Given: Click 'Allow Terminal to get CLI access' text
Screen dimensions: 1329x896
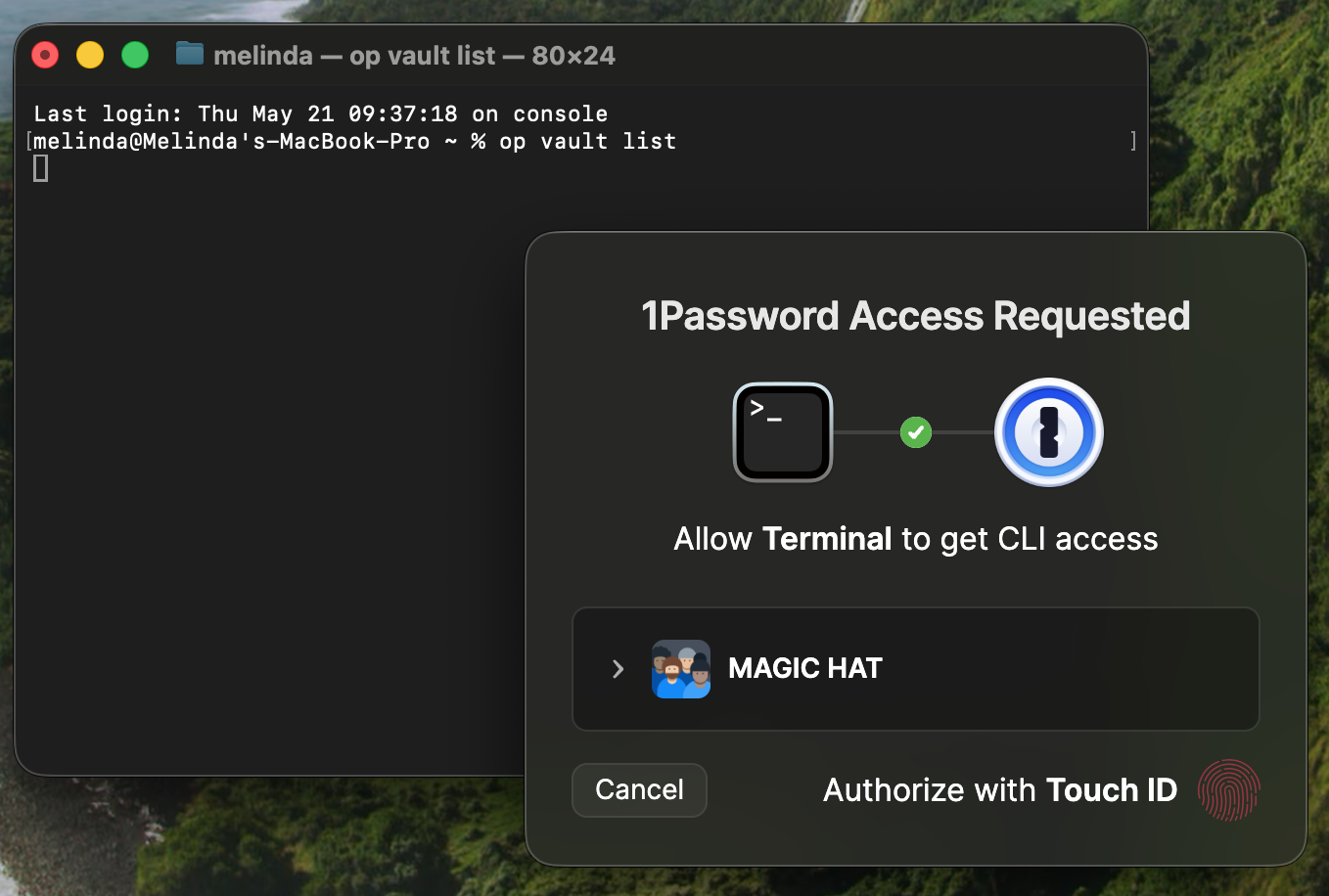Looking at the screenshot, I should pos(916,539).
